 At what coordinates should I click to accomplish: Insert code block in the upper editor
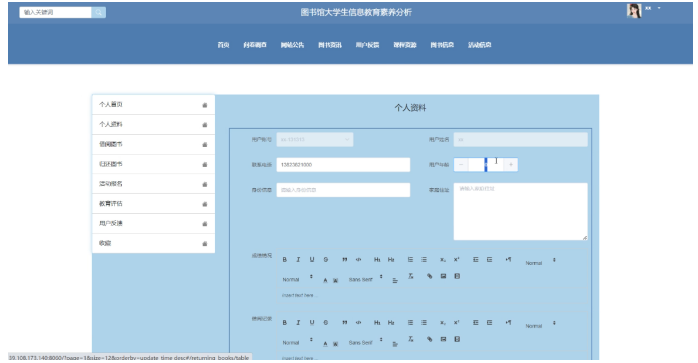[358, 260]
